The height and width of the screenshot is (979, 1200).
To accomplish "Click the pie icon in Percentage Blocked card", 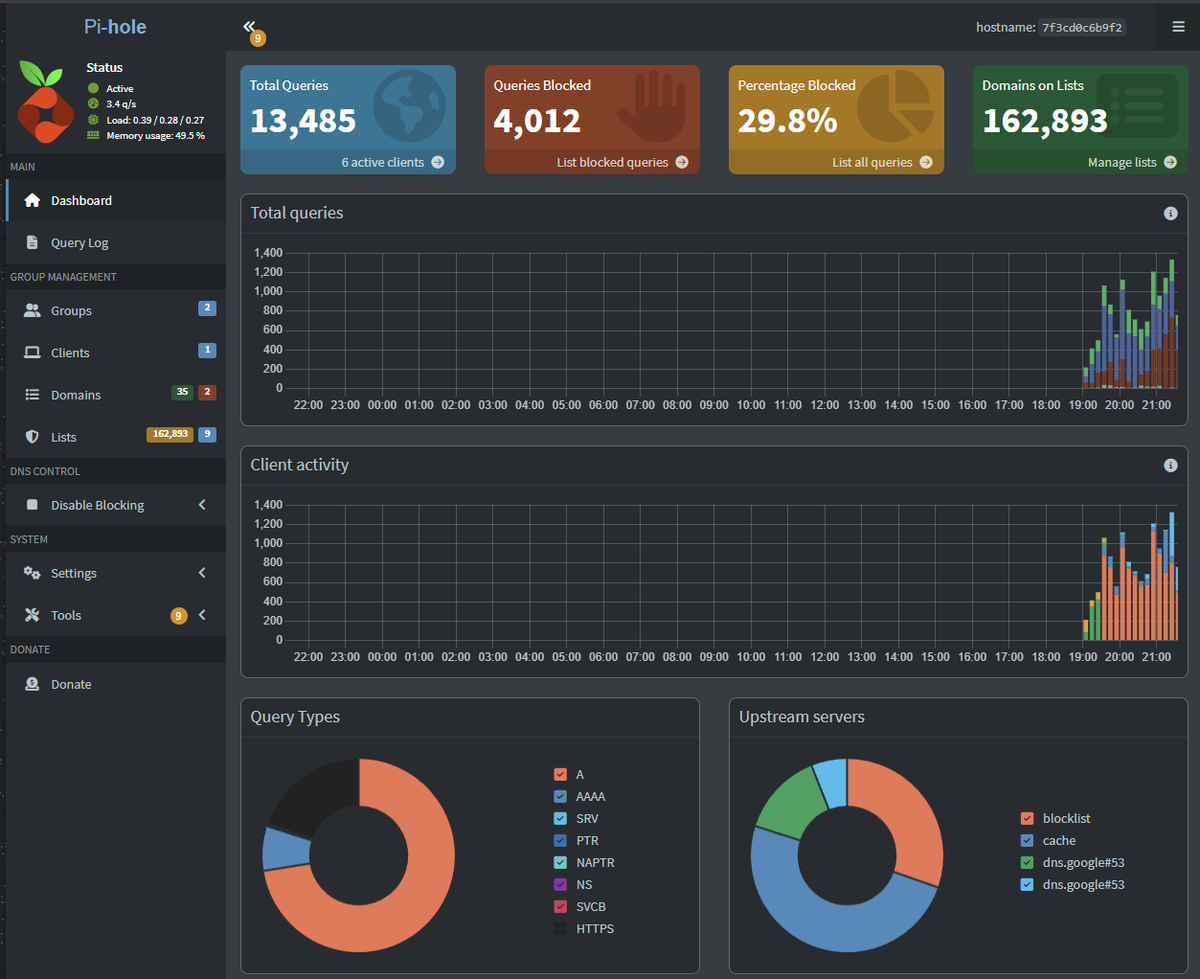I will 895,108.
